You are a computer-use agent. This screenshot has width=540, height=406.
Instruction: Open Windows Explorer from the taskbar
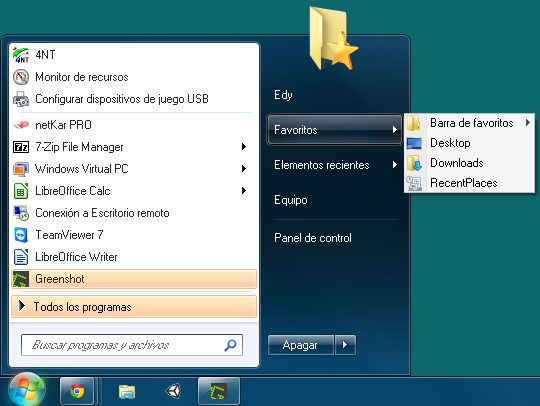coord(127,392)
